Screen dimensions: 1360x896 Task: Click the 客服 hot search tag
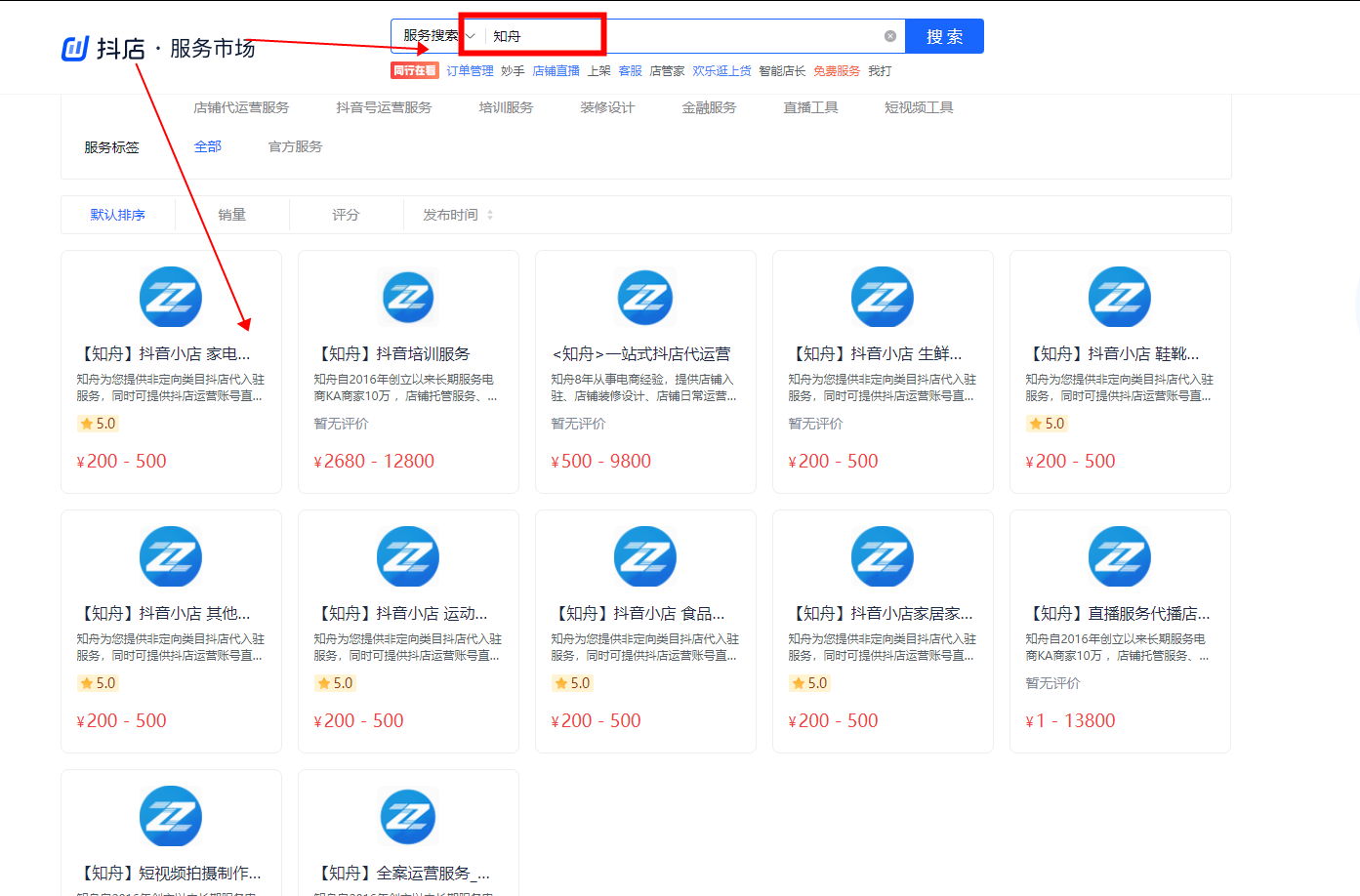click(x=630, y=71)
